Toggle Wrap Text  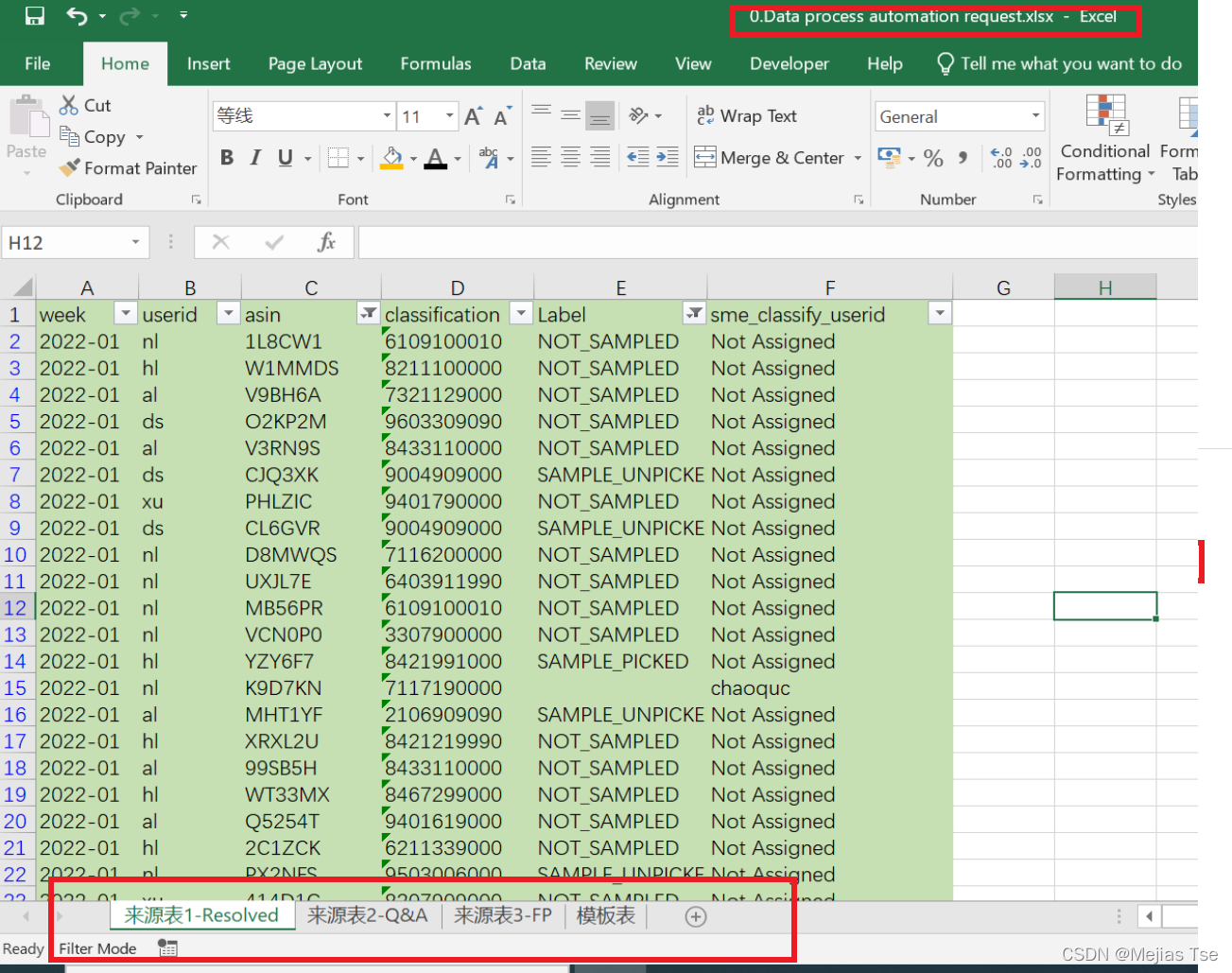(x=747, y=115)
